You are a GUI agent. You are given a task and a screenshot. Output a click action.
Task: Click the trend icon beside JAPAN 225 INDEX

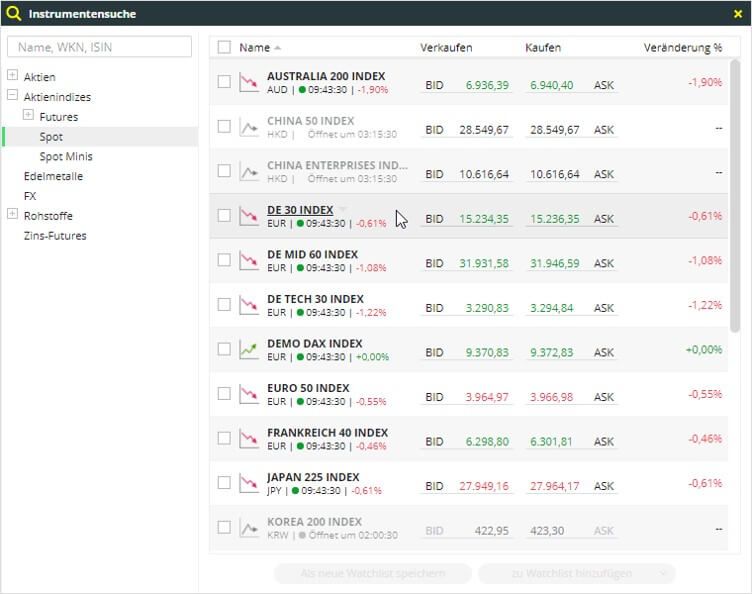tap(249, 483)
